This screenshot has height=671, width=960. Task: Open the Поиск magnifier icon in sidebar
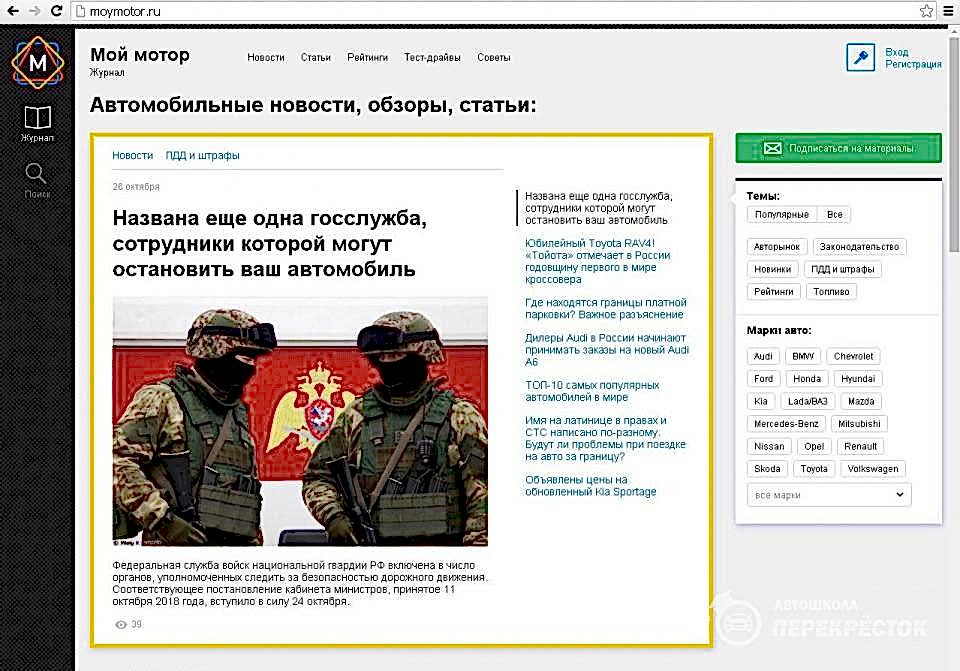click(x=37, y=174)
